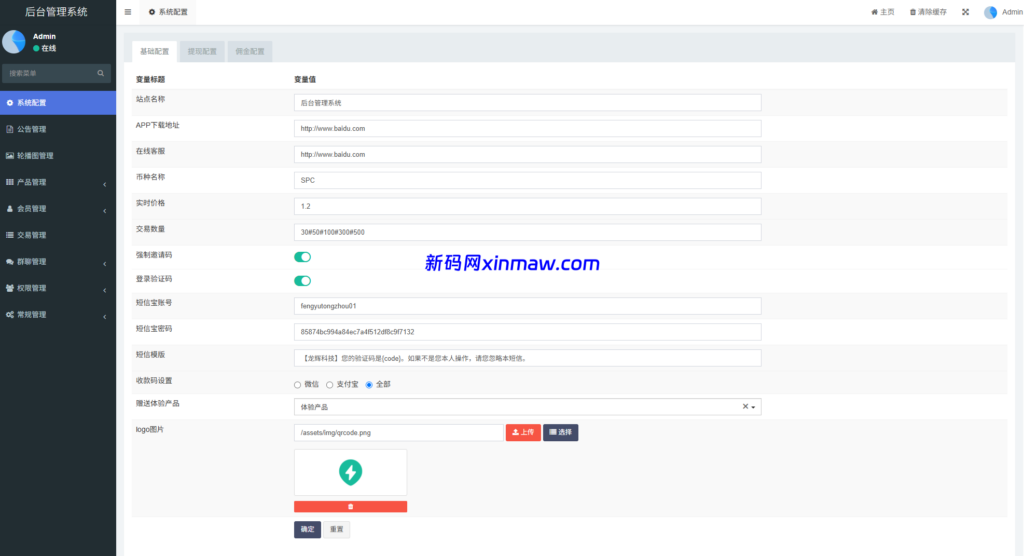
Task: Select the 全部 radio option
Action: [x=369, y=385]
